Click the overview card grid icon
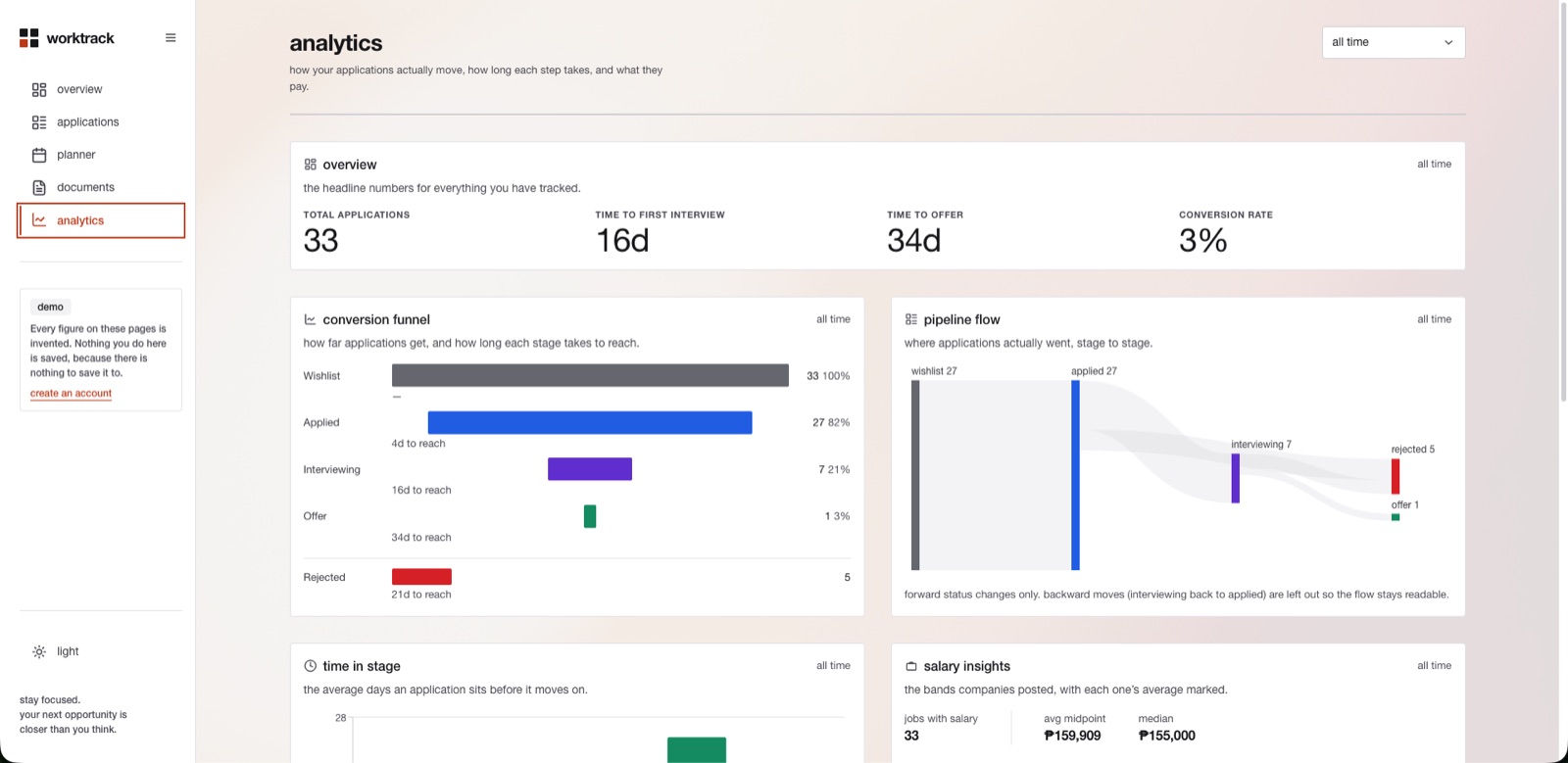This screenshot has width=1568, height=763. coord(311,165)
